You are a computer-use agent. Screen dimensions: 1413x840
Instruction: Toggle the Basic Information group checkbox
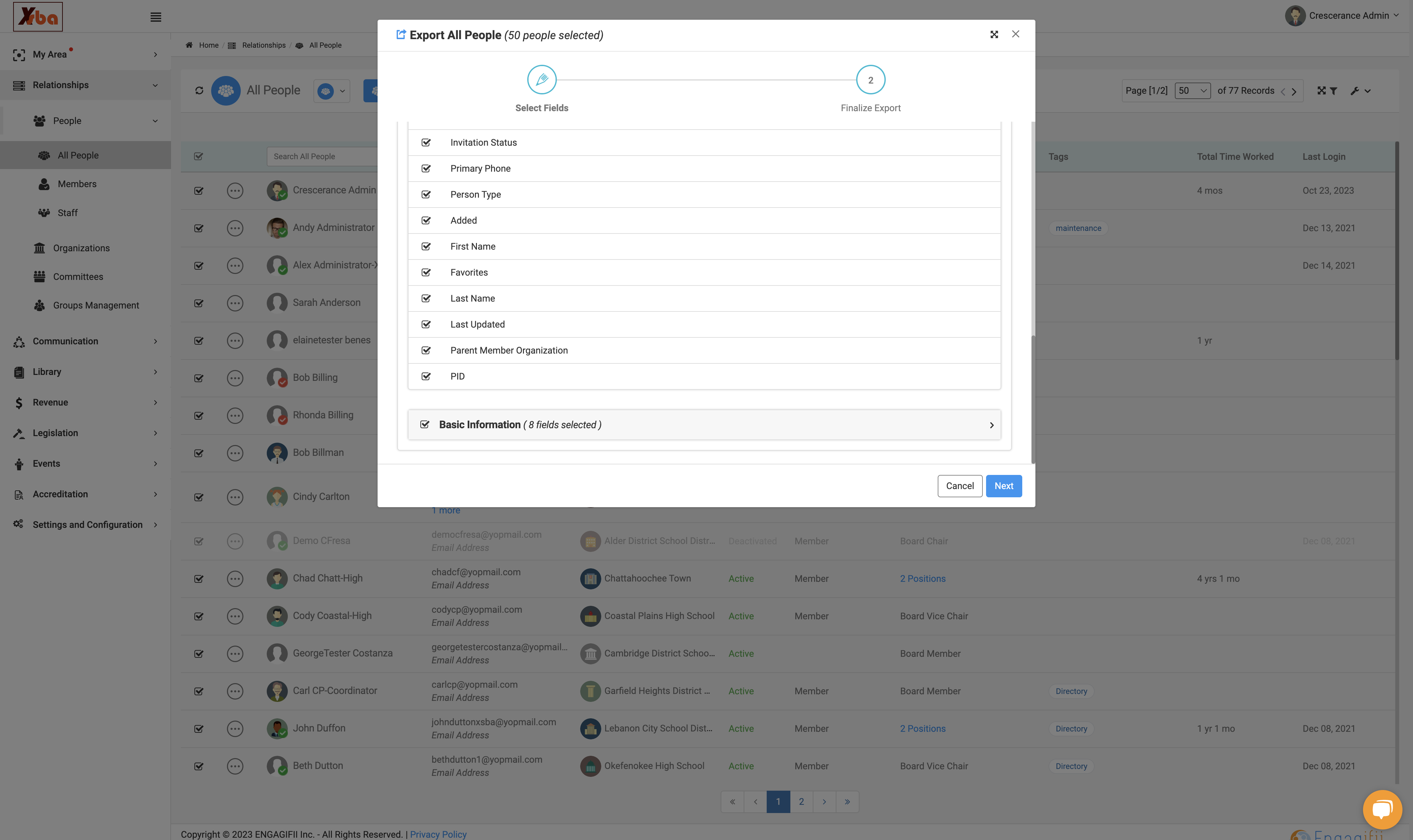click(425, 425)
